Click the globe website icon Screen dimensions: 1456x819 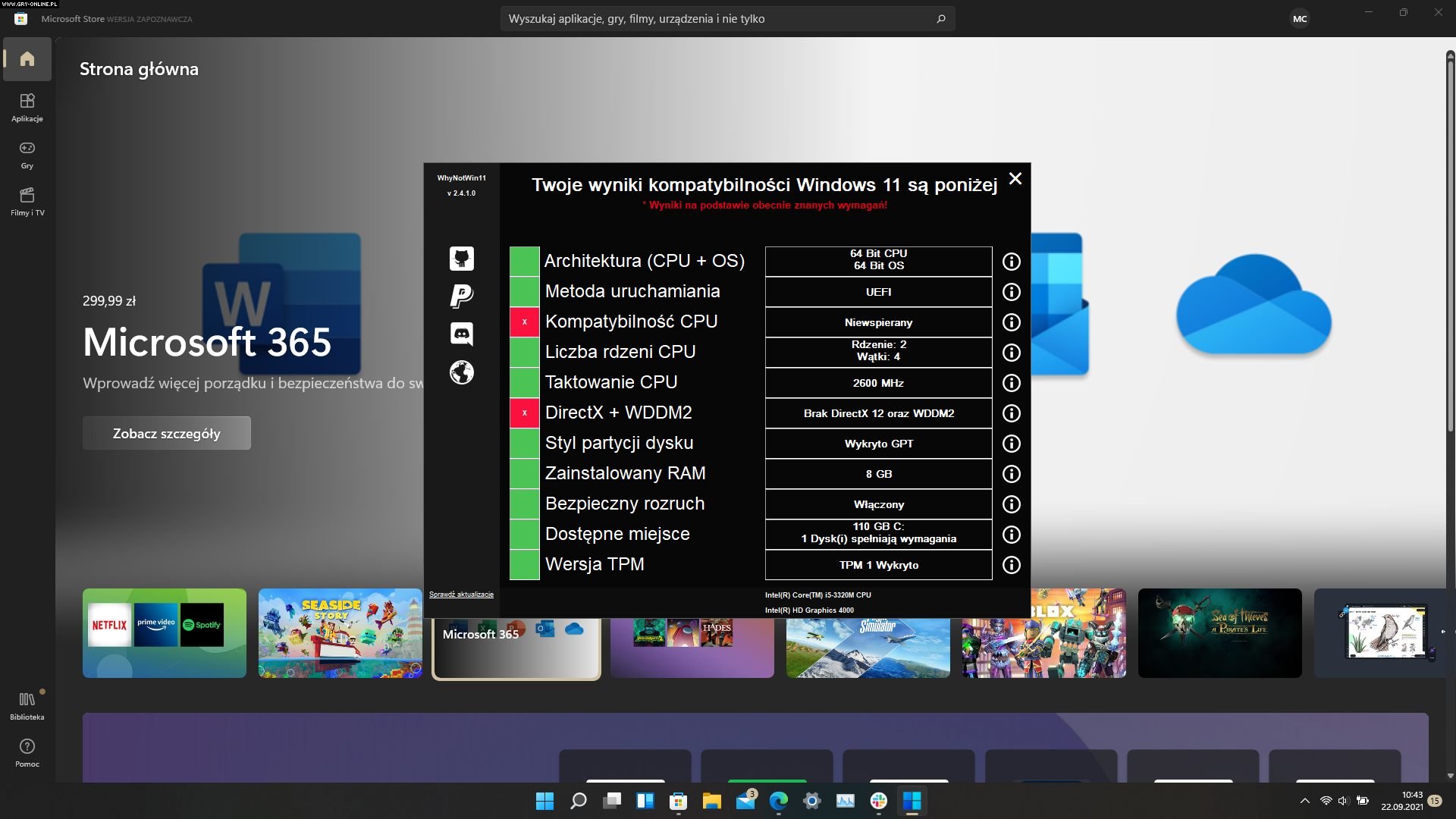(x=461, y=372)
